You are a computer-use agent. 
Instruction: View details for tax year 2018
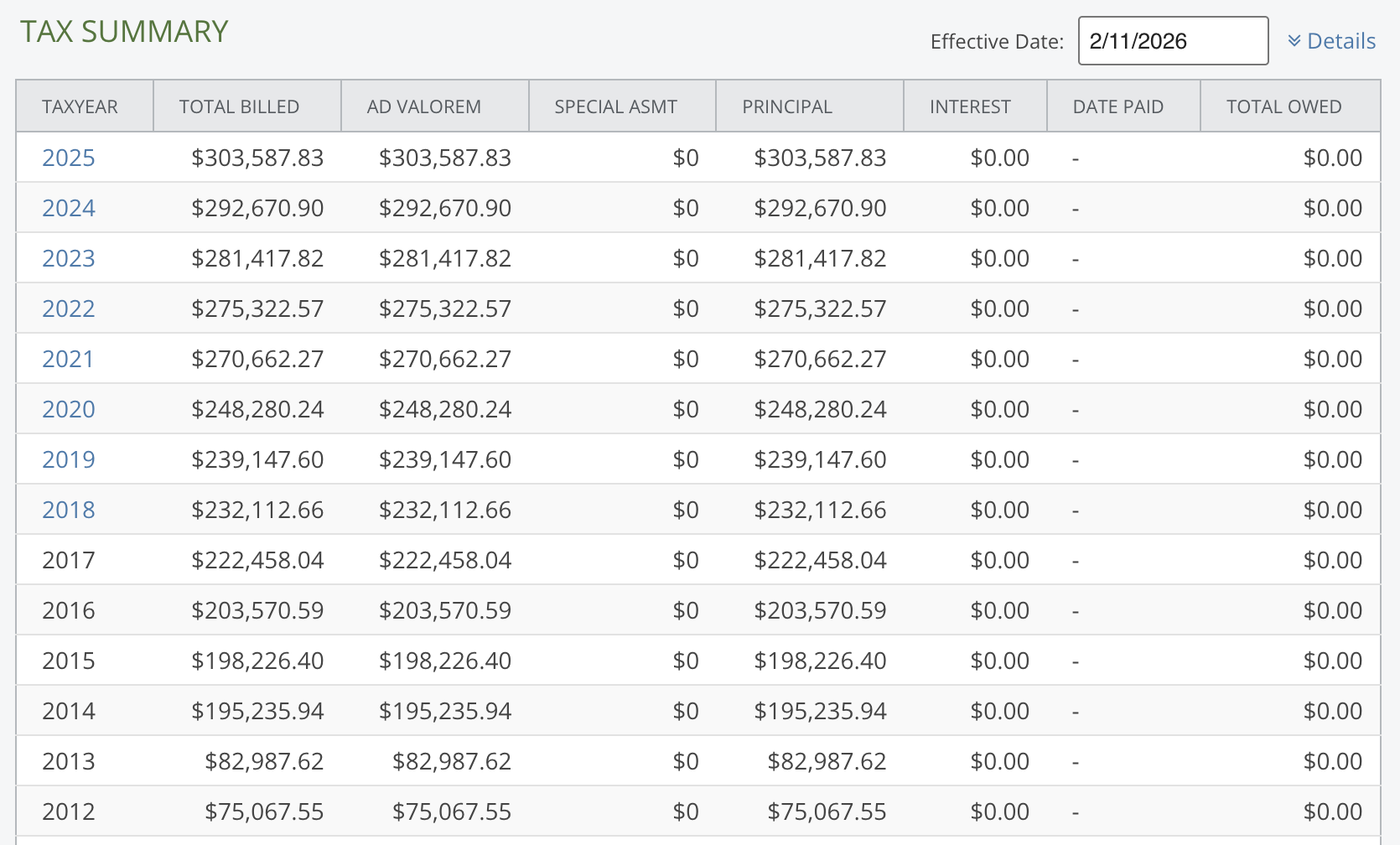click(x=68, y=509)
